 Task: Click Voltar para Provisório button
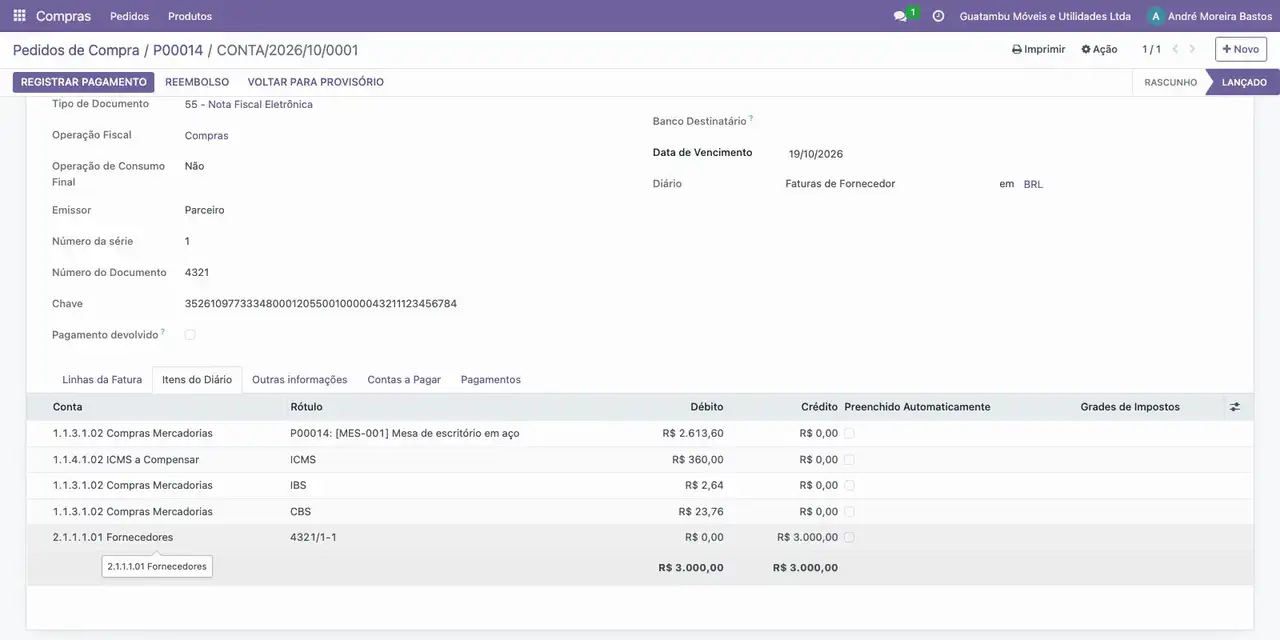click(315, 82)
